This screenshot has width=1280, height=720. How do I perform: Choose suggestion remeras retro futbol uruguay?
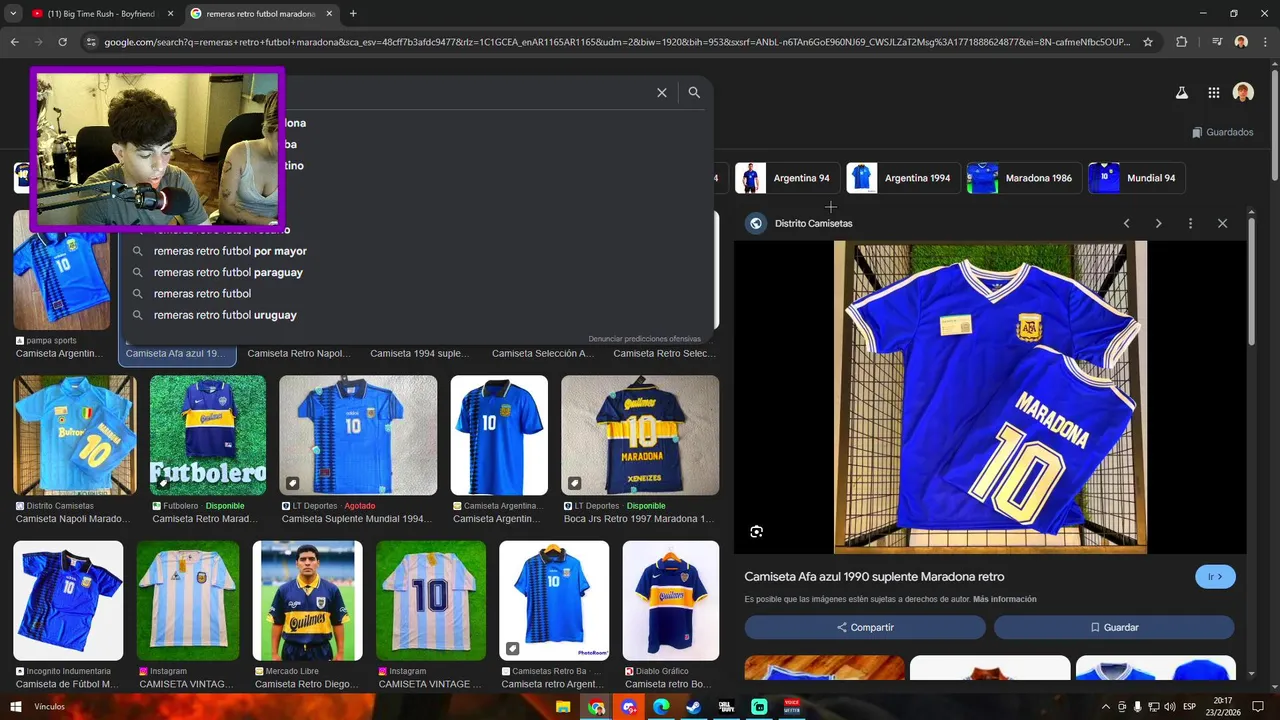[225, 315]
